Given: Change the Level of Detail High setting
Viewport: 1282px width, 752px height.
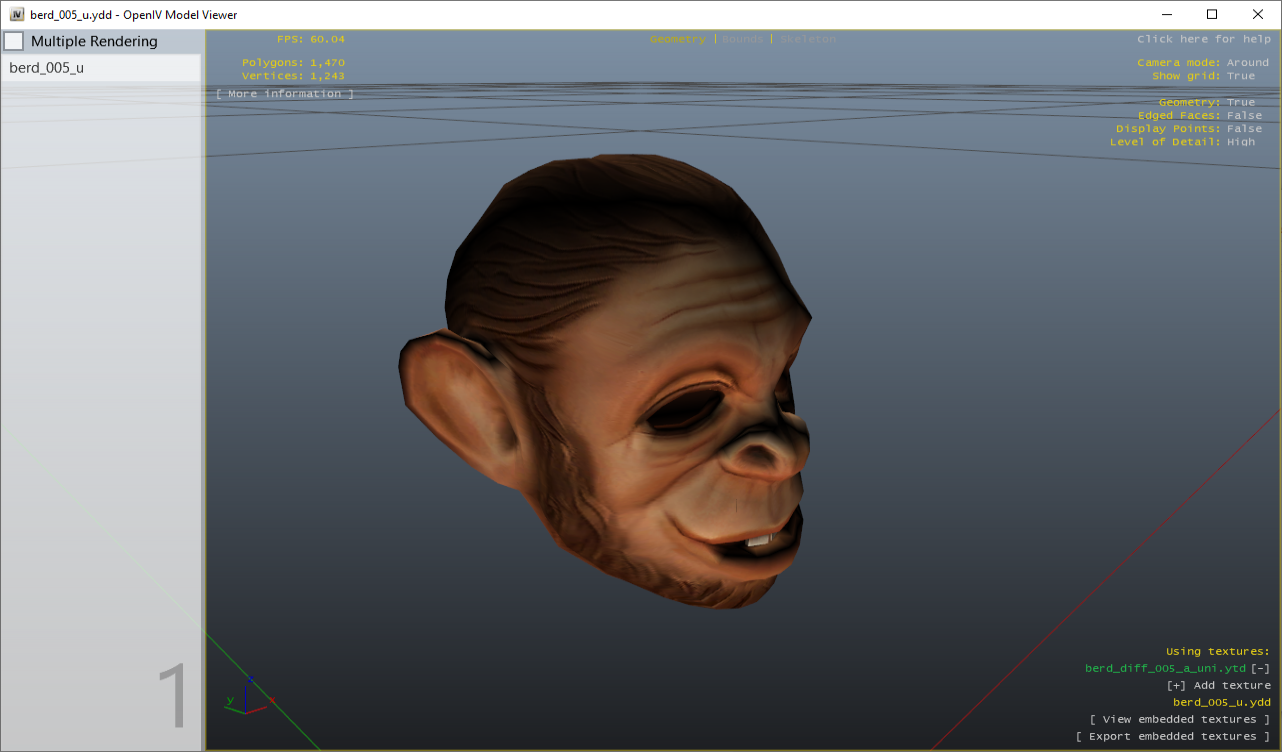Looking at the screenshot, I should [1240, 142].
